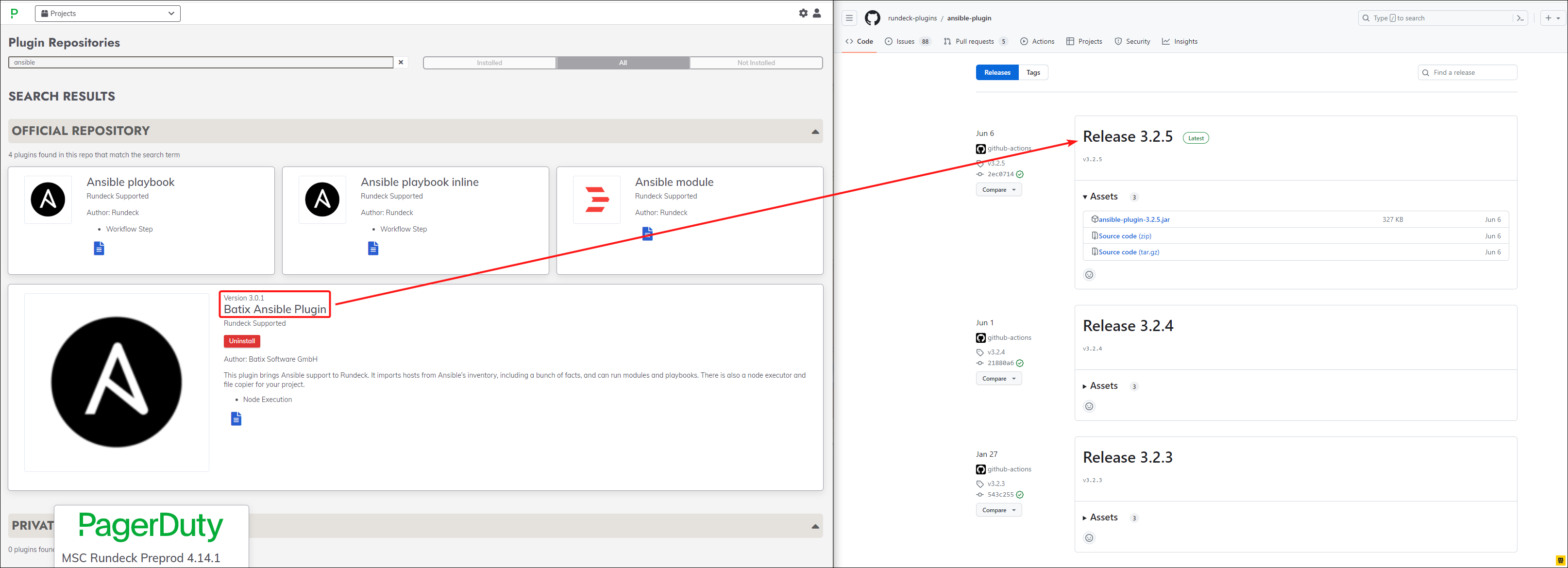This screenshot has height=568, width=1568.
Task: Open the Release 3.2.3 title link
Action: click(x=1127, y=457)
